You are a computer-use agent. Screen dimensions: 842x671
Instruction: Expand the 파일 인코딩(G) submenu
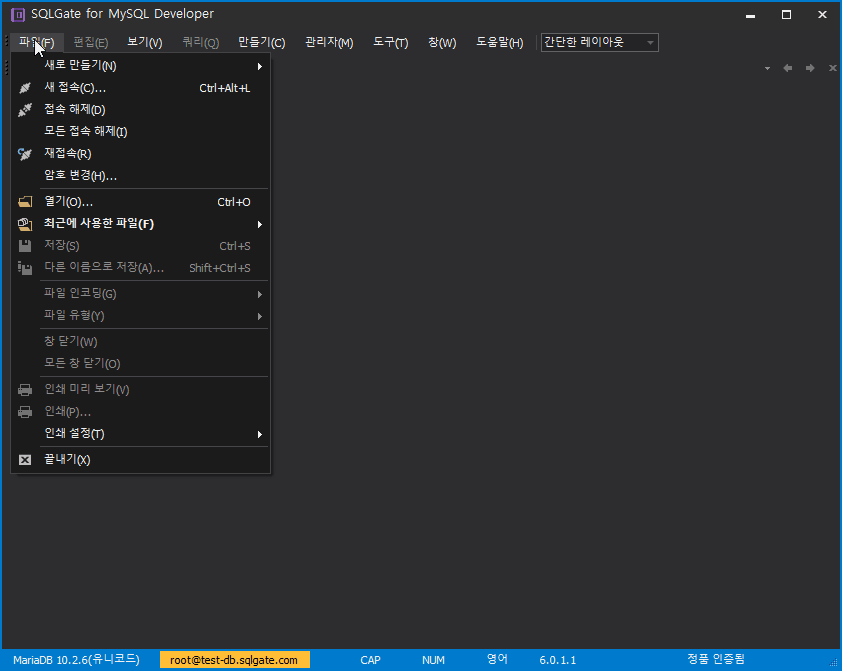(140, 294)
